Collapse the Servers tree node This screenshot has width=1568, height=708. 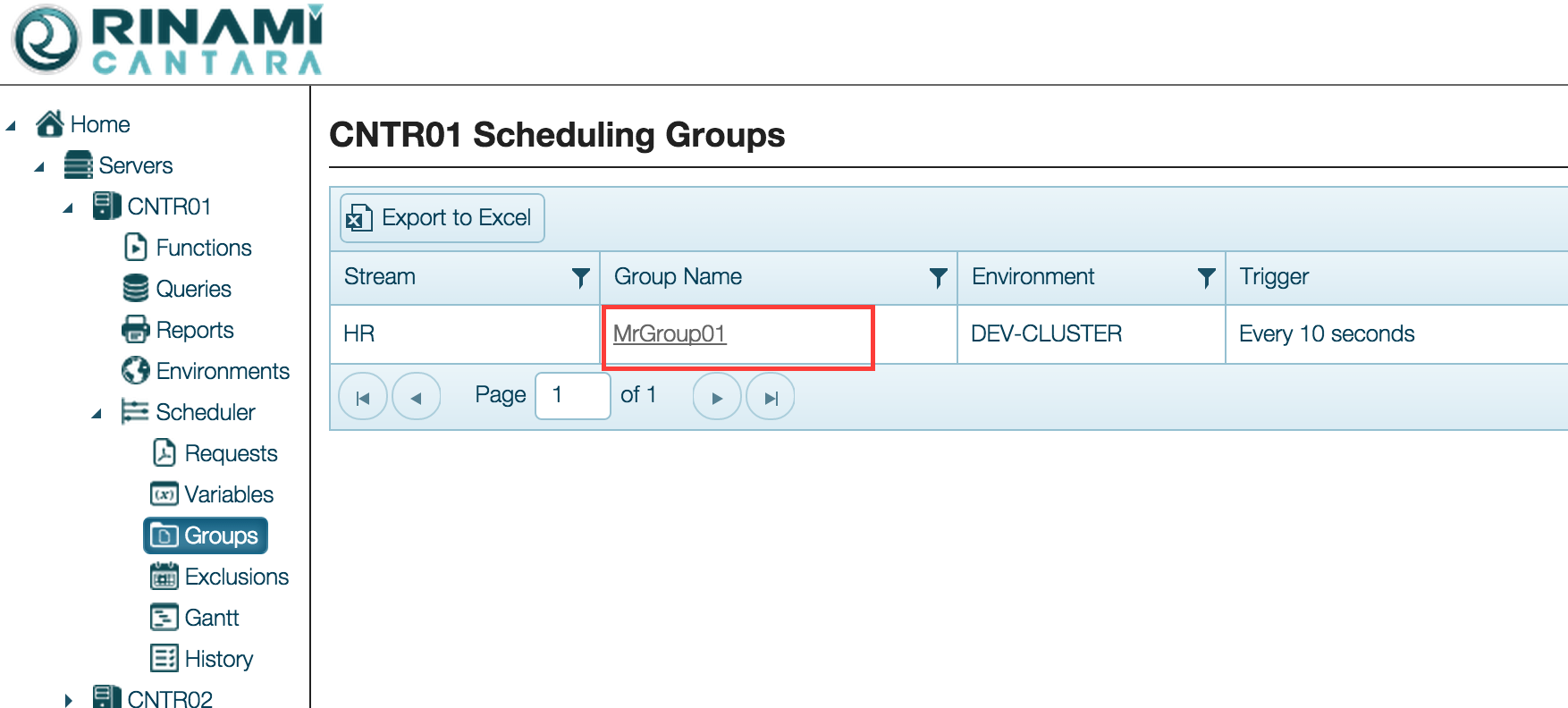[39, 166]
